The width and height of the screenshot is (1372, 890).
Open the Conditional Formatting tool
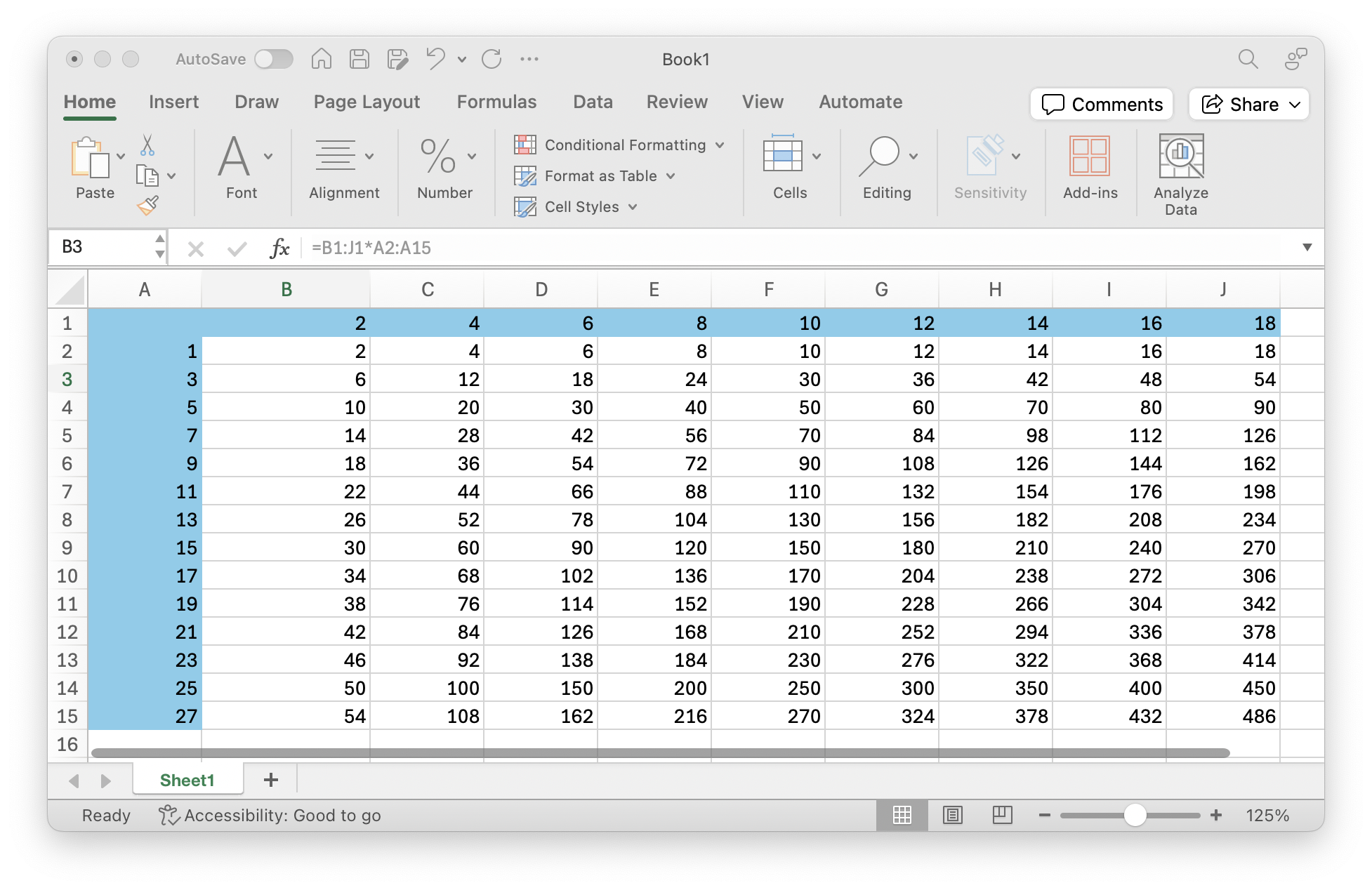pos(621,145)
